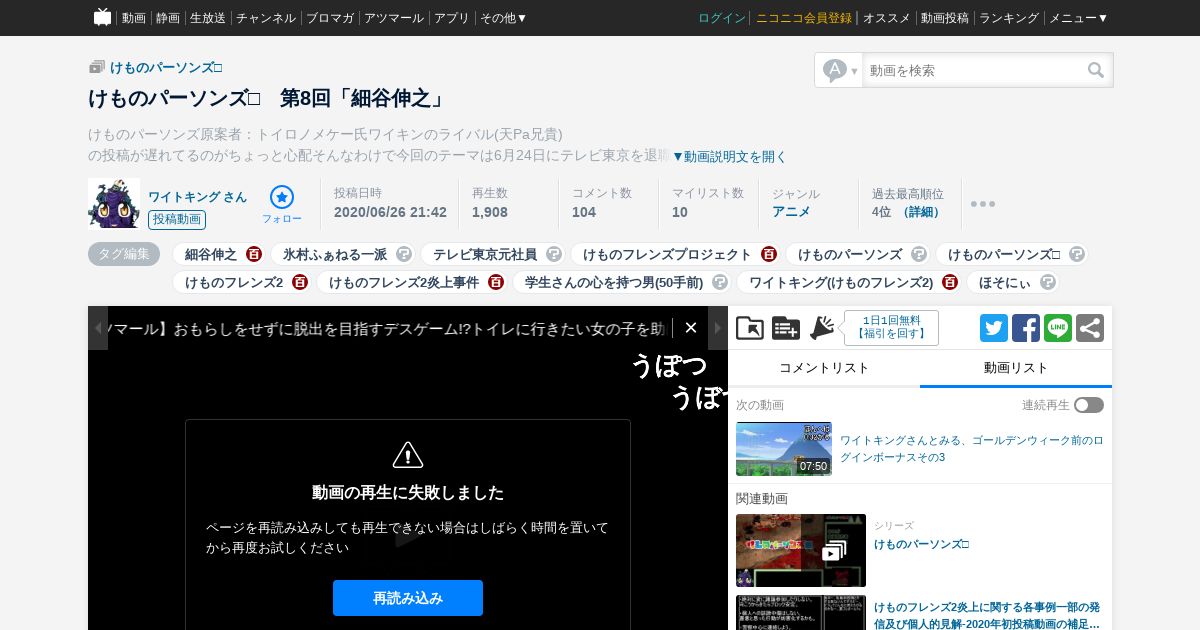Click dictionary icon for ワイトキング(けものフレンズ2) tag
This screenshot has height=630, width=1200.
[950, 282]
